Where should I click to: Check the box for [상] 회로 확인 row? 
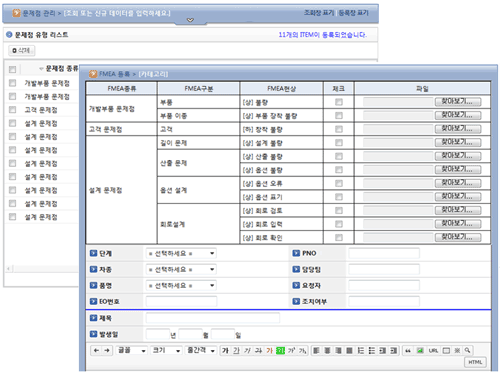339,237
